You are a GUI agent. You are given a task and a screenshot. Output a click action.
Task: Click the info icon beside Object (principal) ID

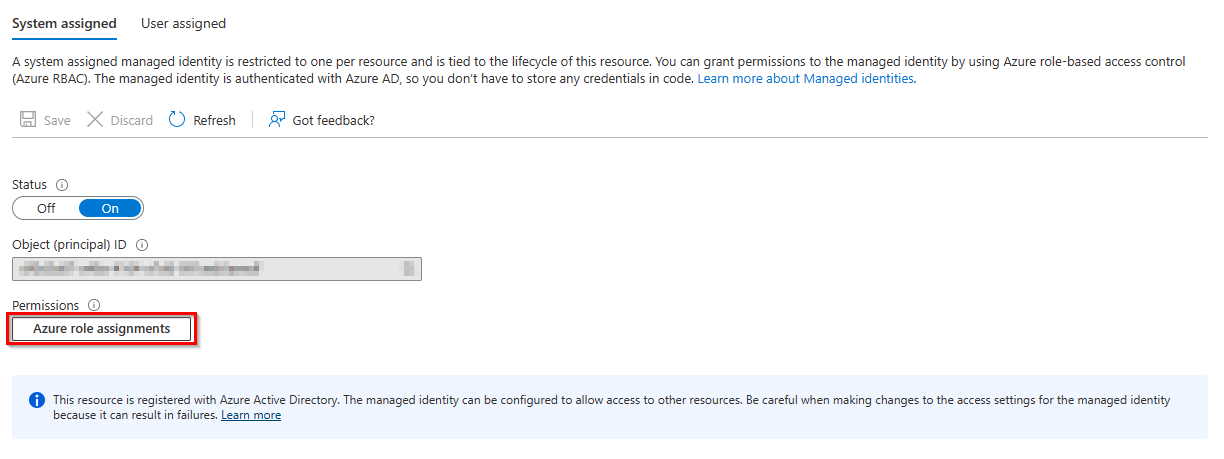coord(142,245)
